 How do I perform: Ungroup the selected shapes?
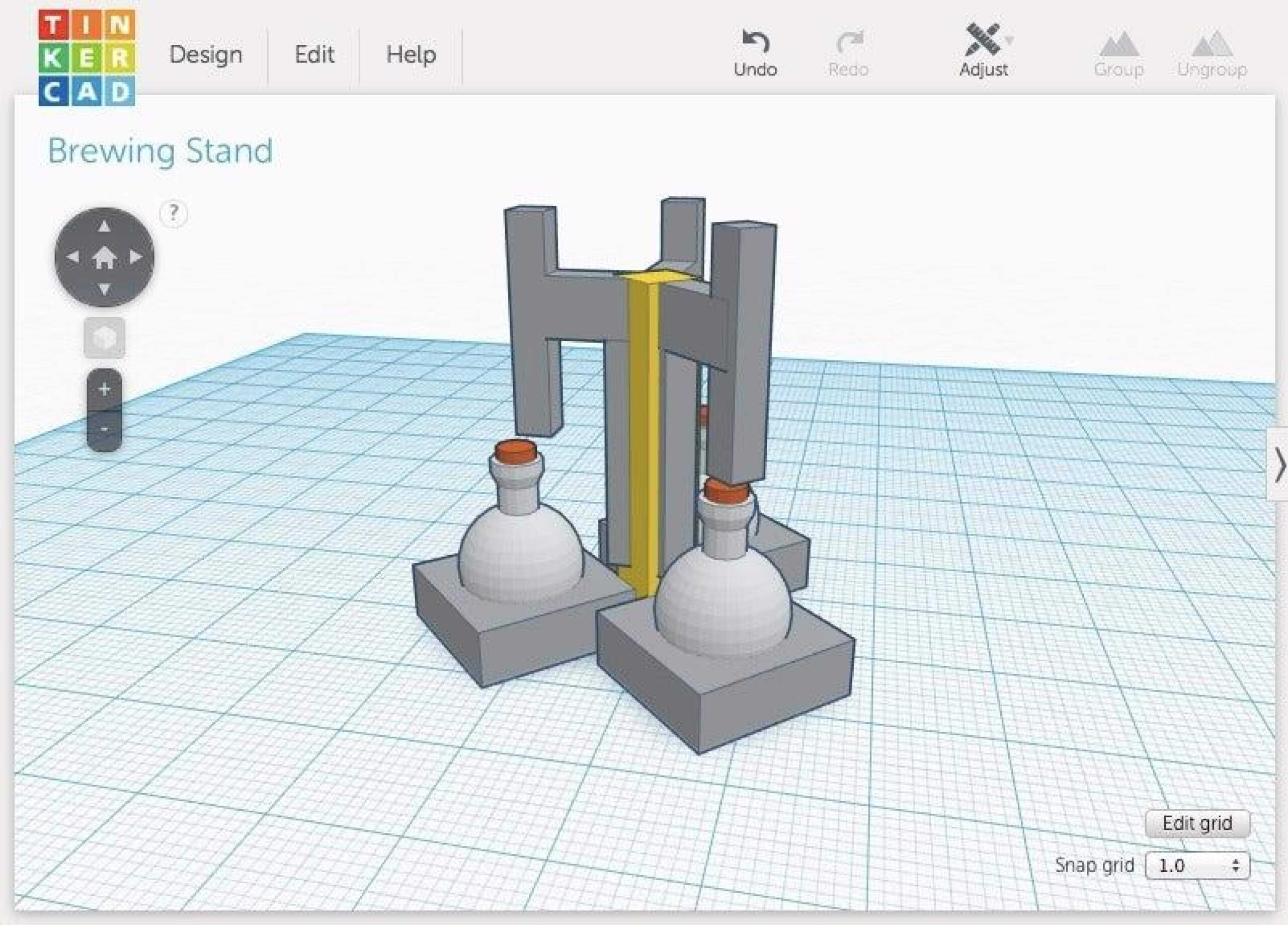[1212, 54]
